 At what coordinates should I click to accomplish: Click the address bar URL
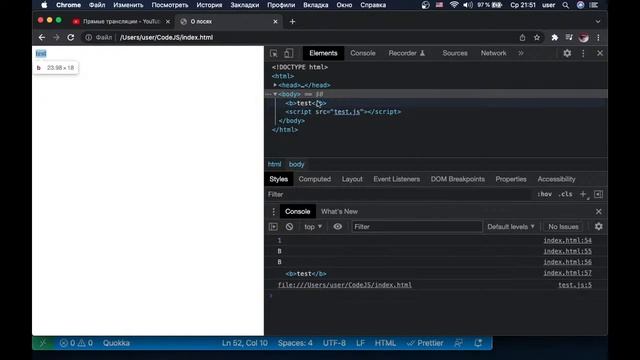pyautogui.click(x=167, y=38)
